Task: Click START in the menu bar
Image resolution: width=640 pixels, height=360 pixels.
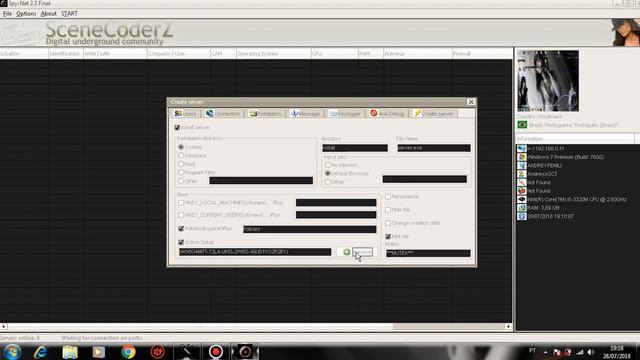Action: [69, 13]
